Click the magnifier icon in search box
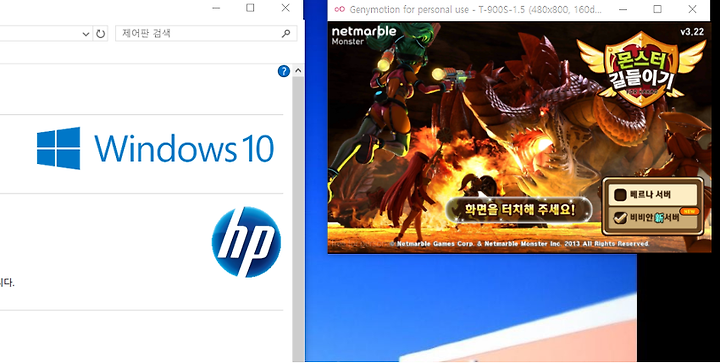The height and width of the screenshot is (363, 720). tap(286, 34)
